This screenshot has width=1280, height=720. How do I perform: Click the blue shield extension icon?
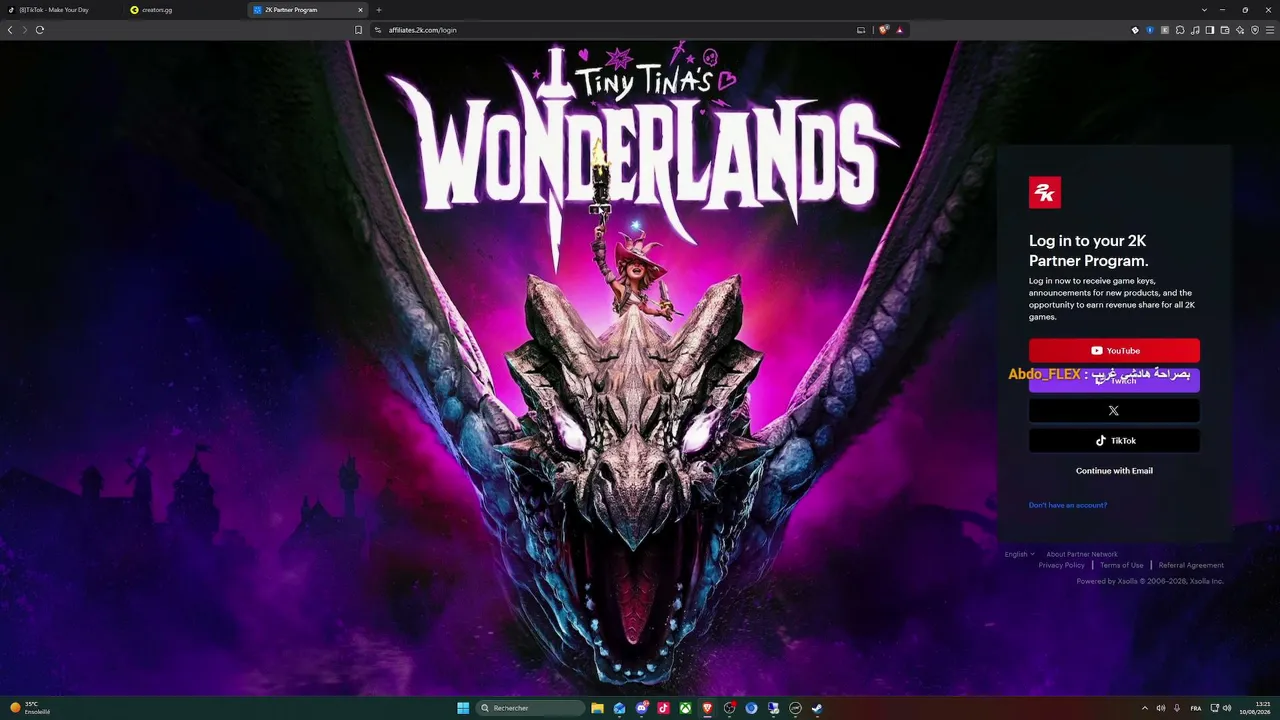pyautogui.click(x=1150, y=30)
